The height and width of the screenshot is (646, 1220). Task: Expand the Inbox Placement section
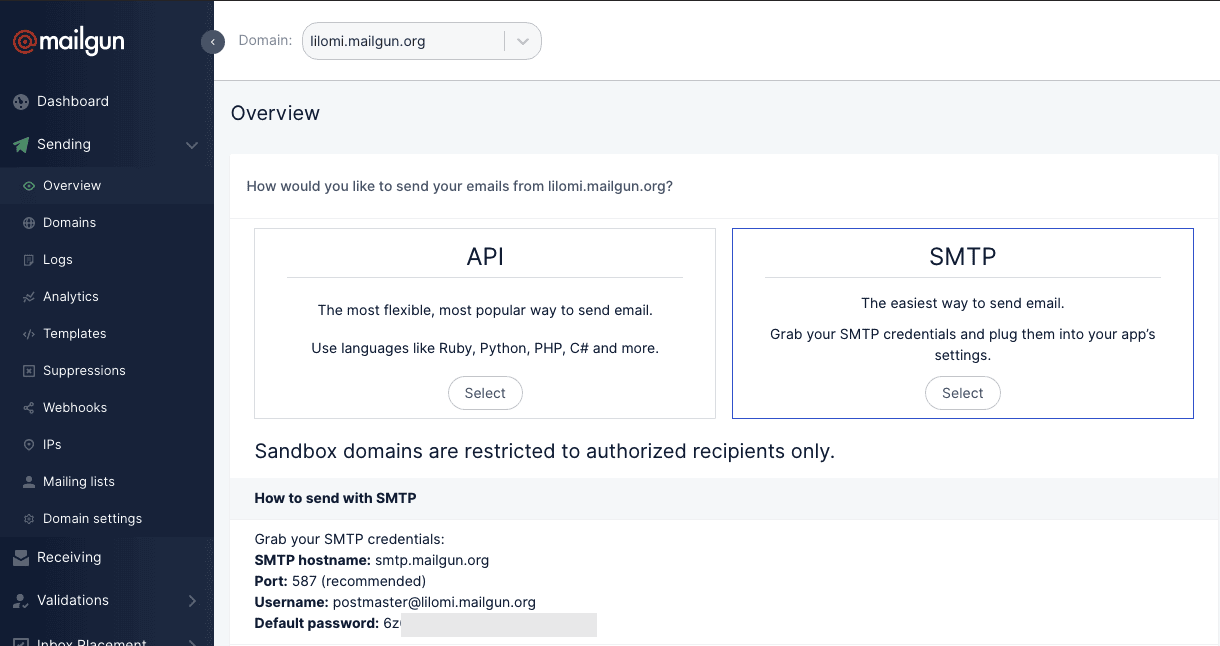pos(192,640)
